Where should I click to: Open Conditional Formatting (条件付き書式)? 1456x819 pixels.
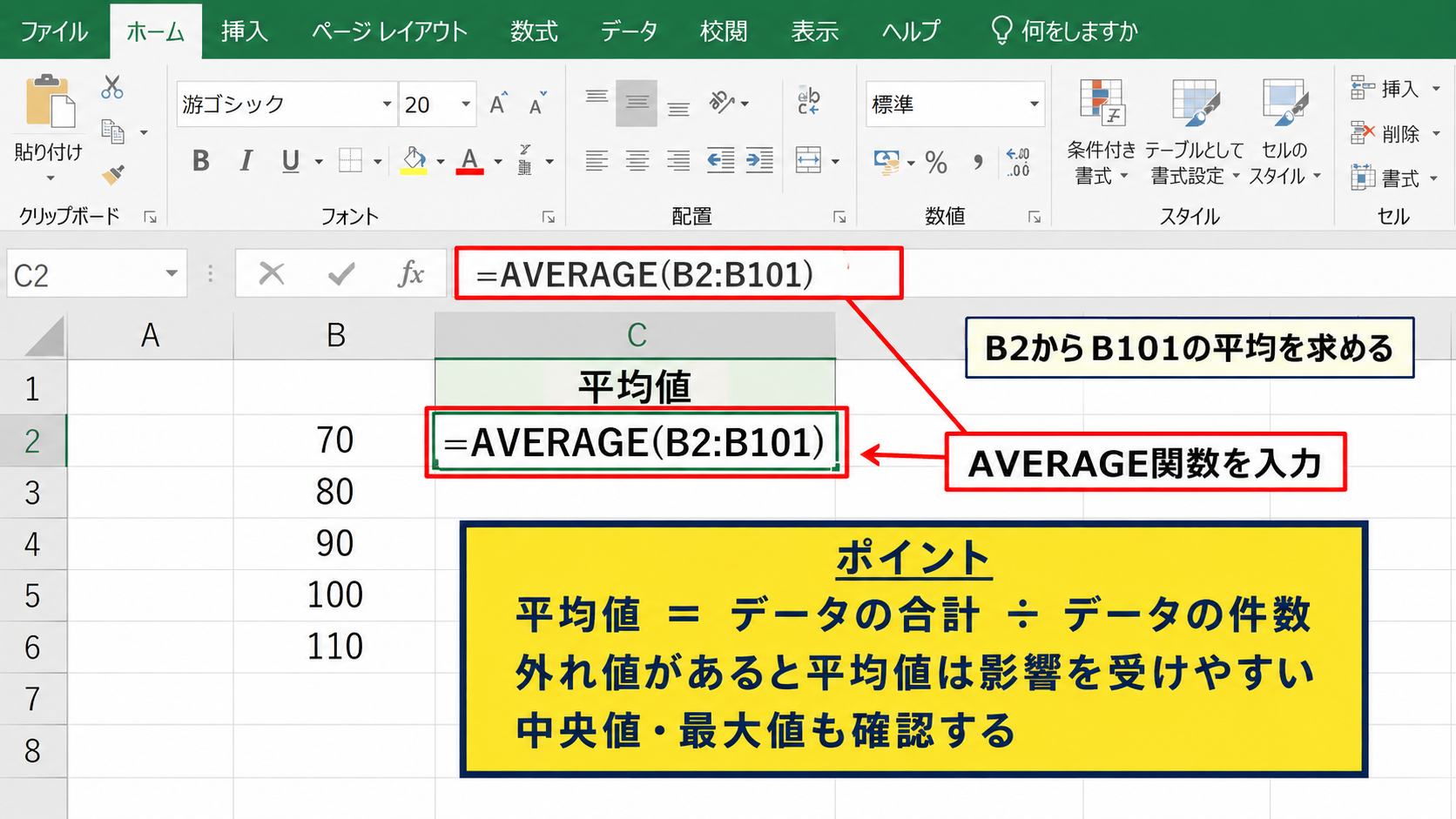[1102, 132]
